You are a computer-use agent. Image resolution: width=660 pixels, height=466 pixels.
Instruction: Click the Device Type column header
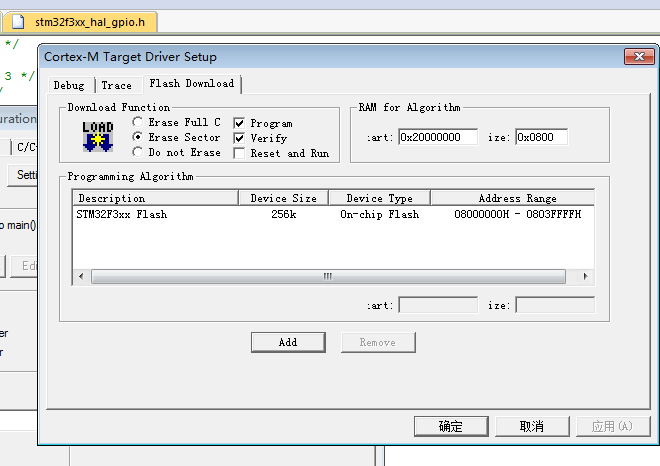tap(380, 198)
